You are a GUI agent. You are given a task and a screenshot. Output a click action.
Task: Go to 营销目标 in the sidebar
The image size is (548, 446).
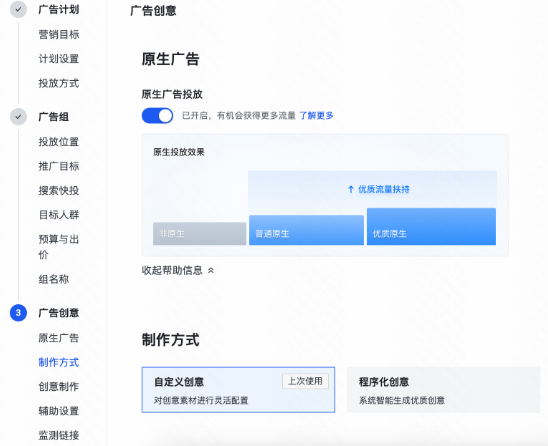(59, 35)
